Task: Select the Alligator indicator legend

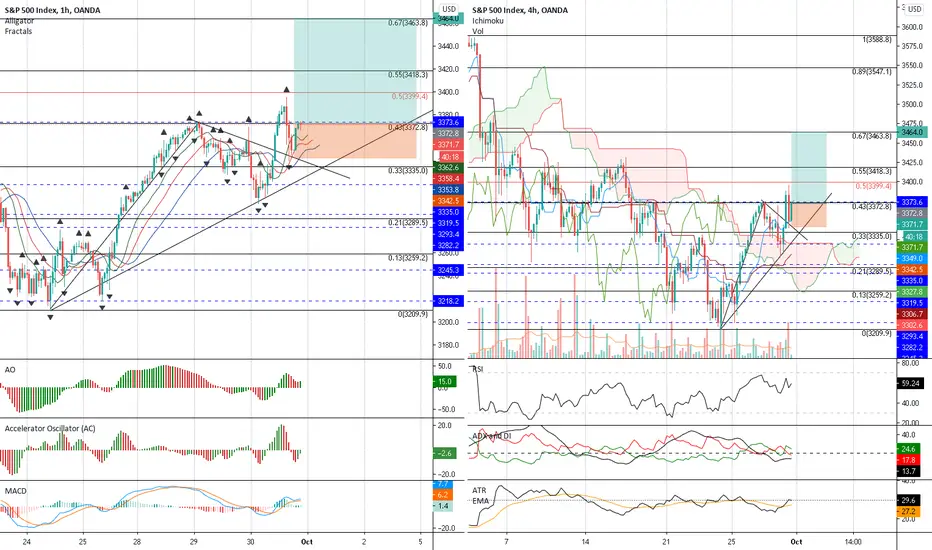Action: pos(20,21)
